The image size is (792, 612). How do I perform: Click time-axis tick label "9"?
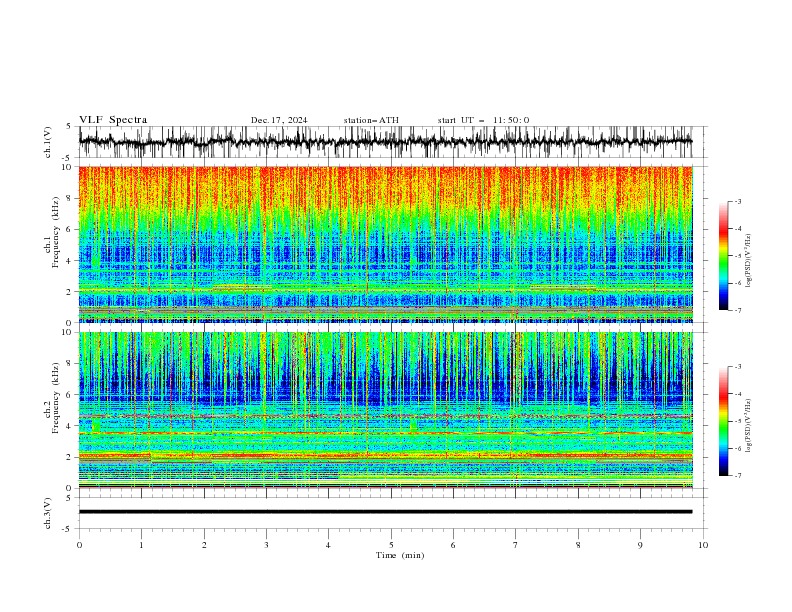[x=640, y=545]
